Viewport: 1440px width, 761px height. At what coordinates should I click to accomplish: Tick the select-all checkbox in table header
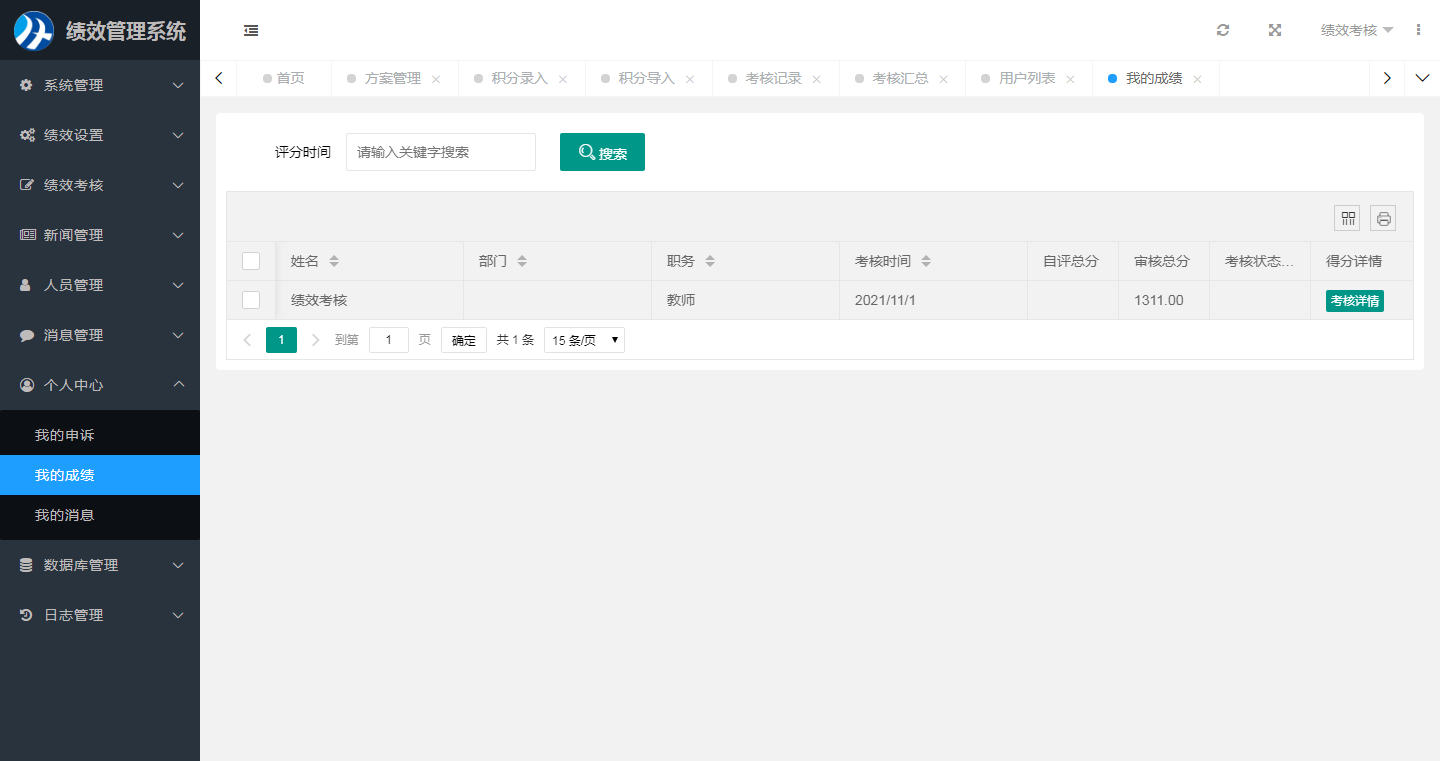(251, 261)
